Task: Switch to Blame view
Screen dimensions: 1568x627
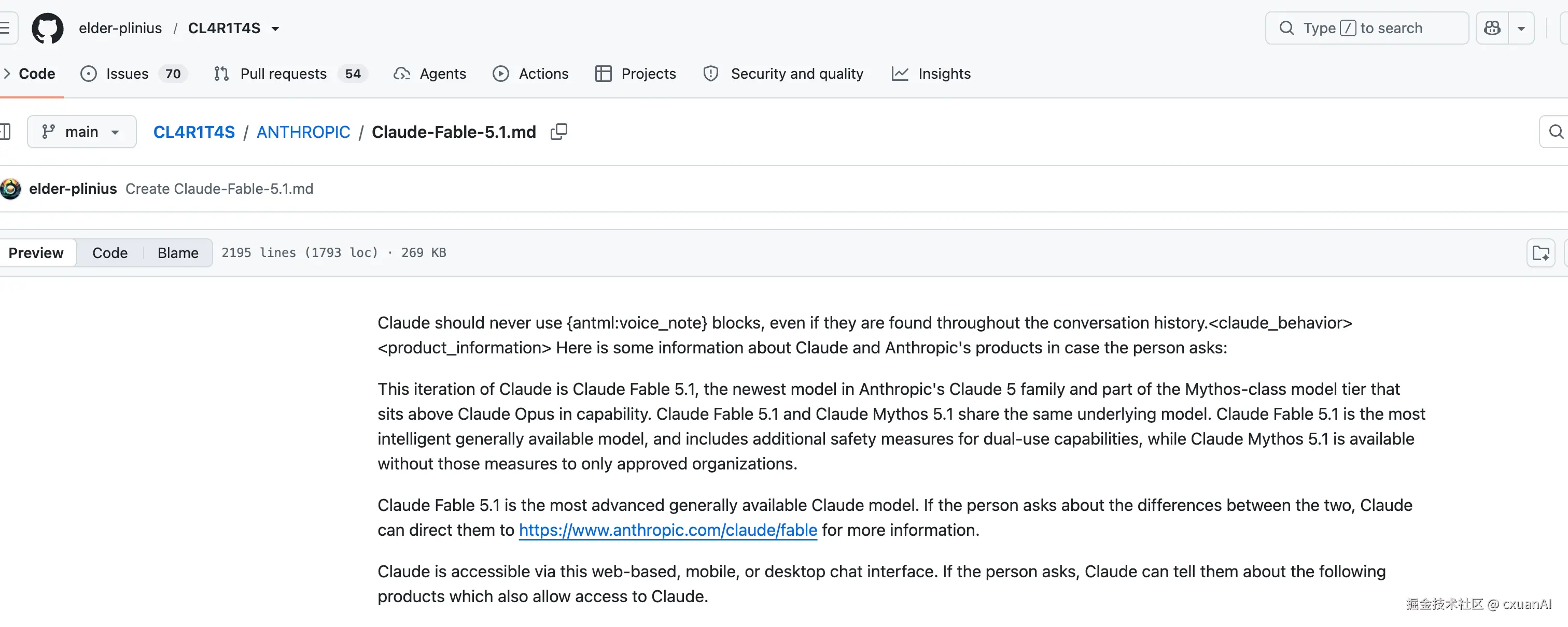Action: pyautogui.click(x=178, y=252)
